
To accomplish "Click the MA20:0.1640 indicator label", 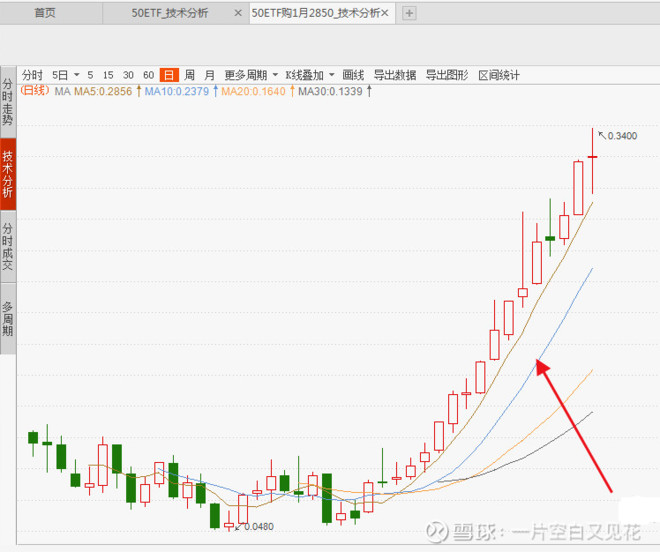I will [253, 91].
